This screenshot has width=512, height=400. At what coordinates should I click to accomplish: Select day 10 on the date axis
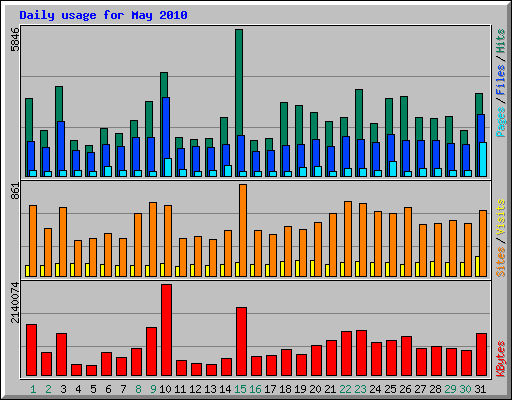[x=165, y=389]
